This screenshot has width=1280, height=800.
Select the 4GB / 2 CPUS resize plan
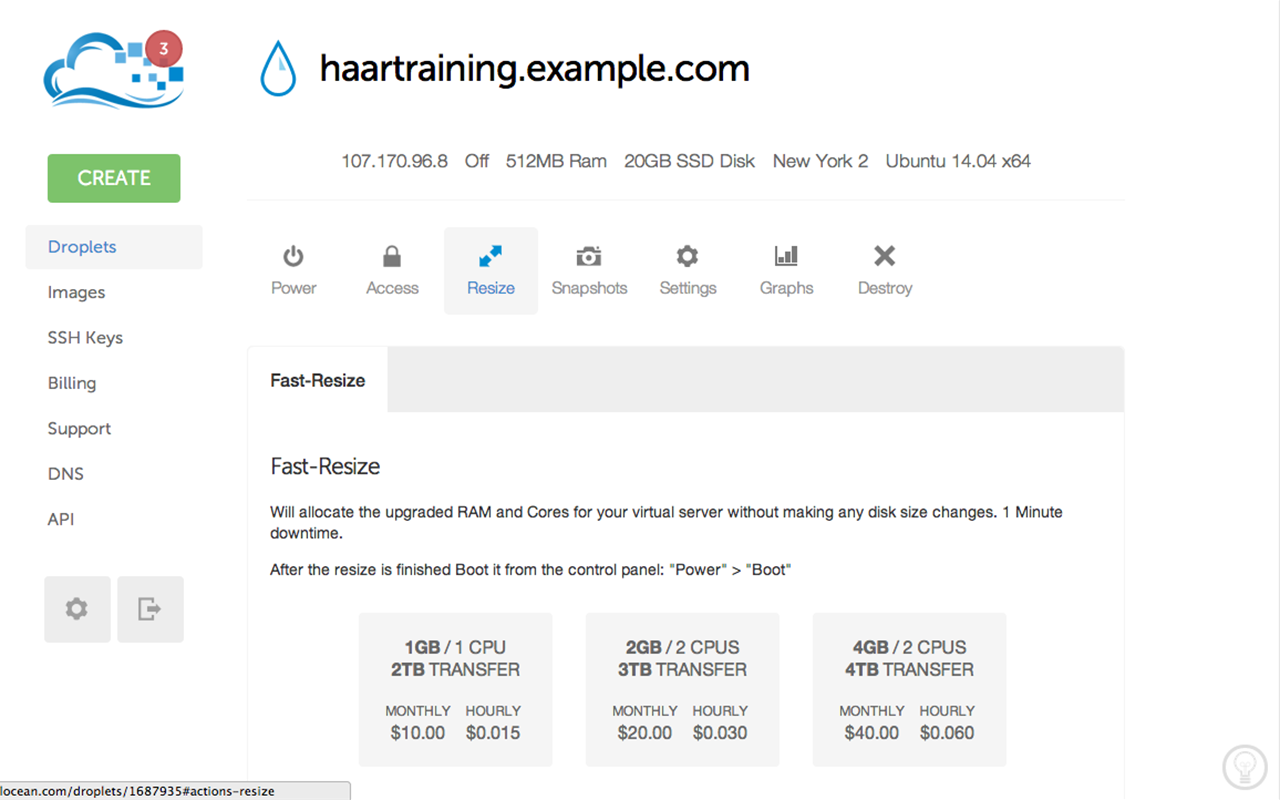909,690
